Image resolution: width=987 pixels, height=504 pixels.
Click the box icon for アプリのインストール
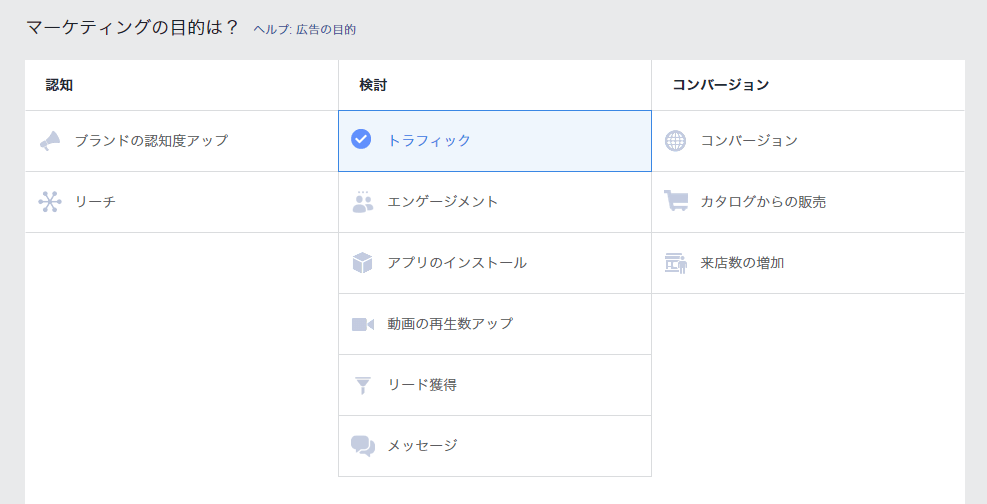363,263
